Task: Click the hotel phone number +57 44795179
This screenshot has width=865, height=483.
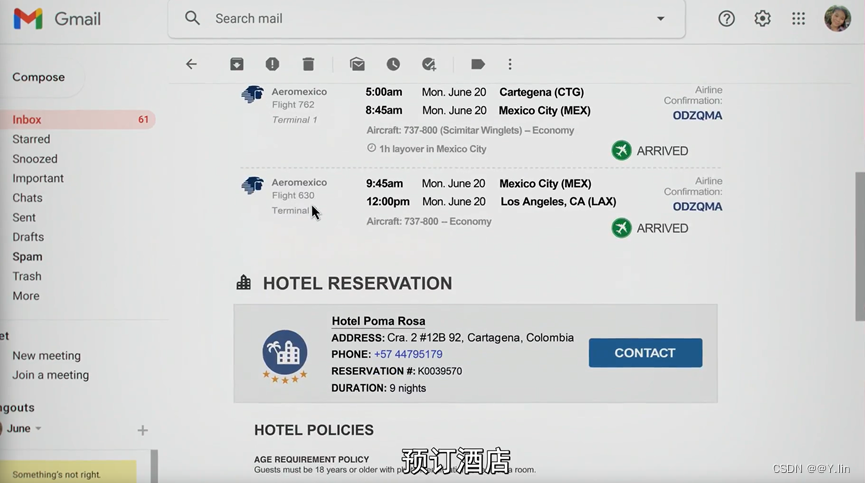Action: click(x=408, y=354)
